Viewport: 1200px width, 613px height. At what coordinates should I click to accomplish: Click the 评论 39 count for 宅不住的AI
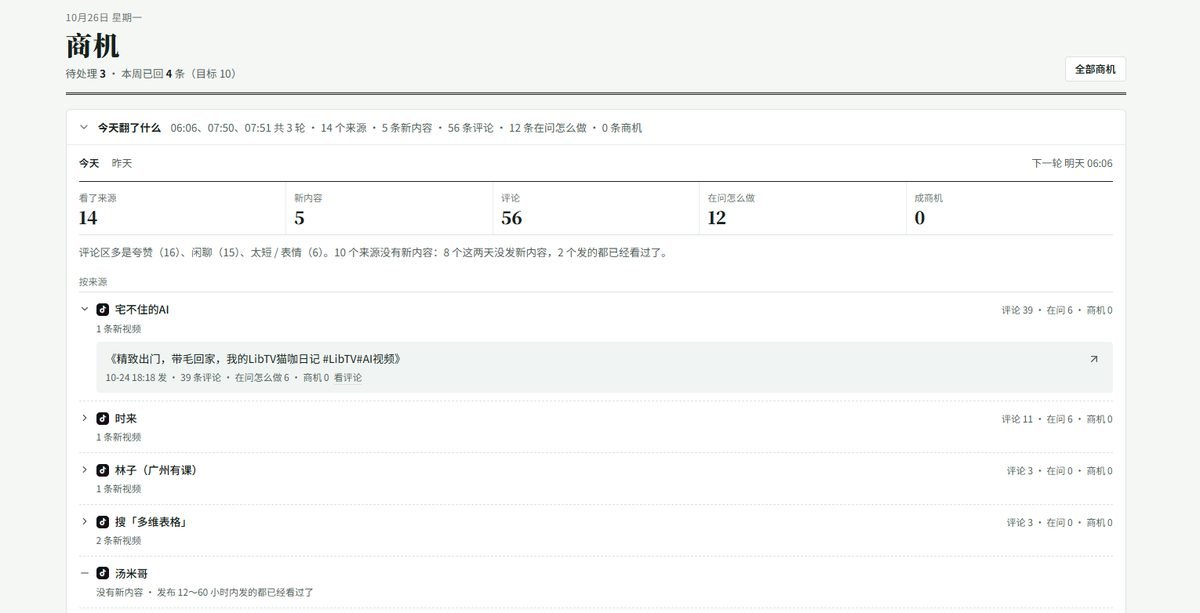[1017, 310]
